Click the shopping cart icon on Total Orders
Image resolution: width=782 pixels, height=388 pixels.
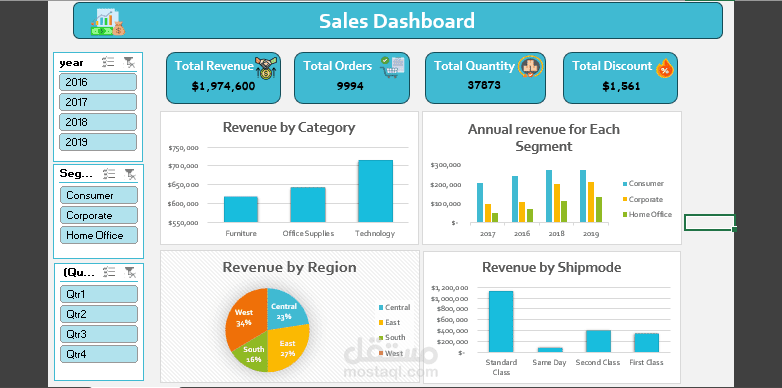pyautogui.click(x=392, y=66)
